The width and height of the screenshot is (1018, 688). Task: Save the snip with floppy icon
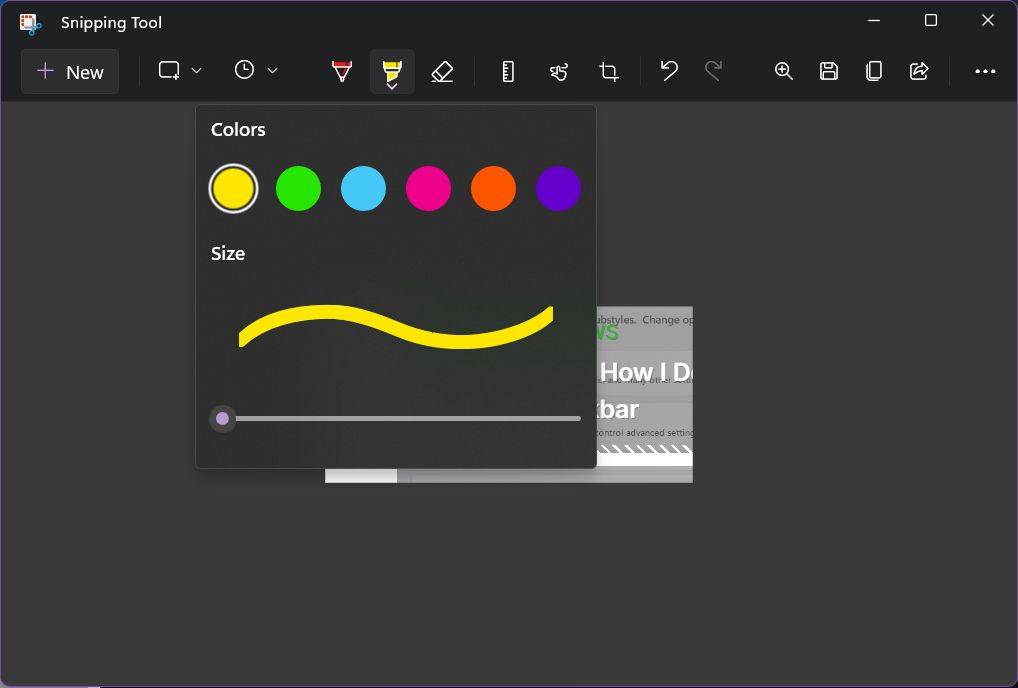point(828,71)
